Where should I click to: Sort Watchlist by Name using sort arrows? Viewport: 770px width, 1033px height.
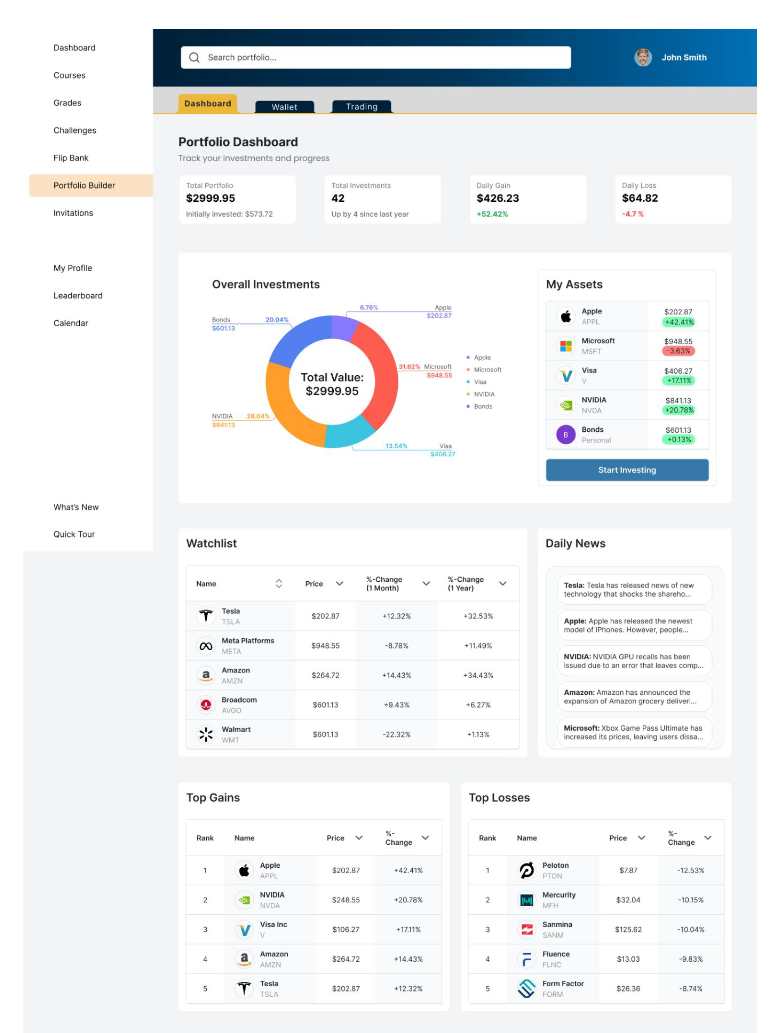pyautogui.click(x=279, y=584)
